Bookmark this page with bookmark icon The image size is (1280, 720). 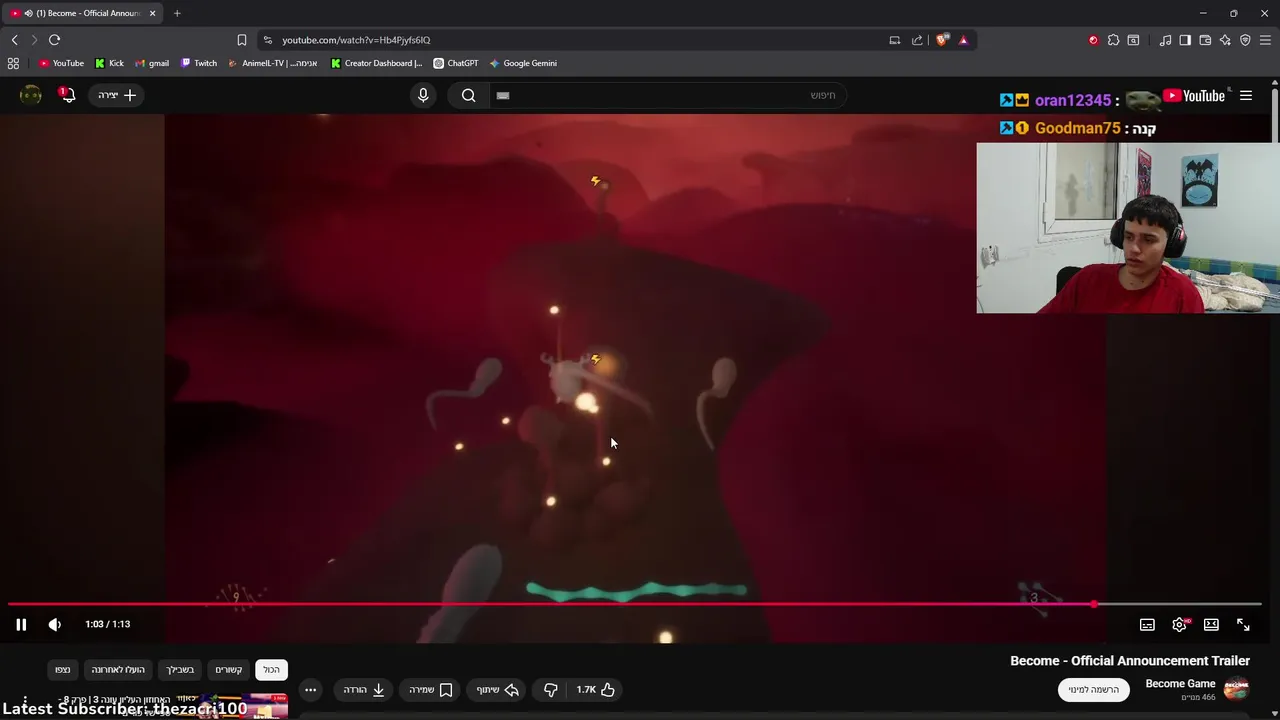pos(241,40)
